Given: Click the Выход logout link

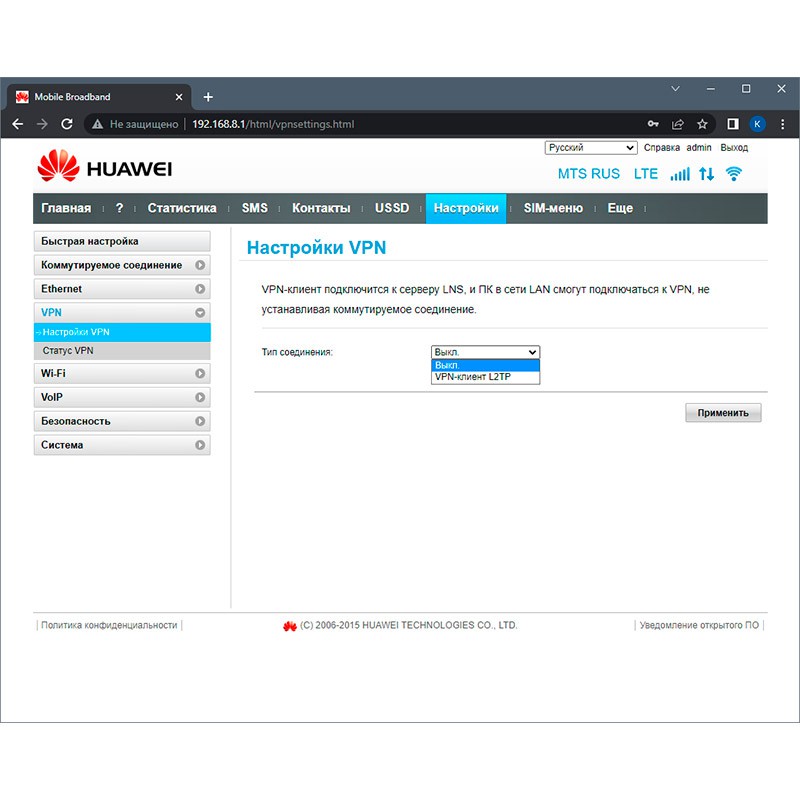Looking at the screenshot, I should (734, 148).
